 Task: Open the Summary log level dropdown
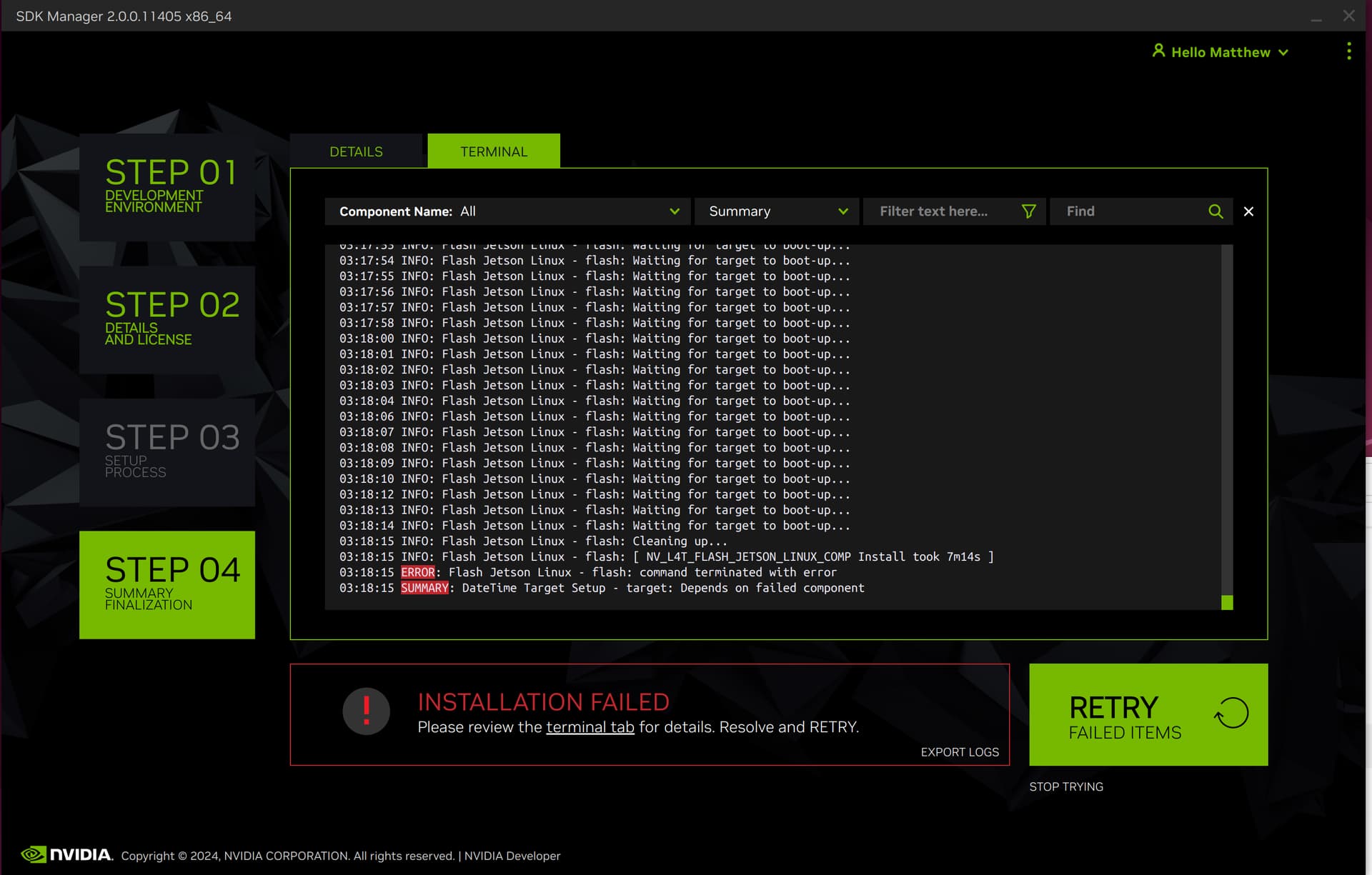pyautogui.click(x=777, y=211)
